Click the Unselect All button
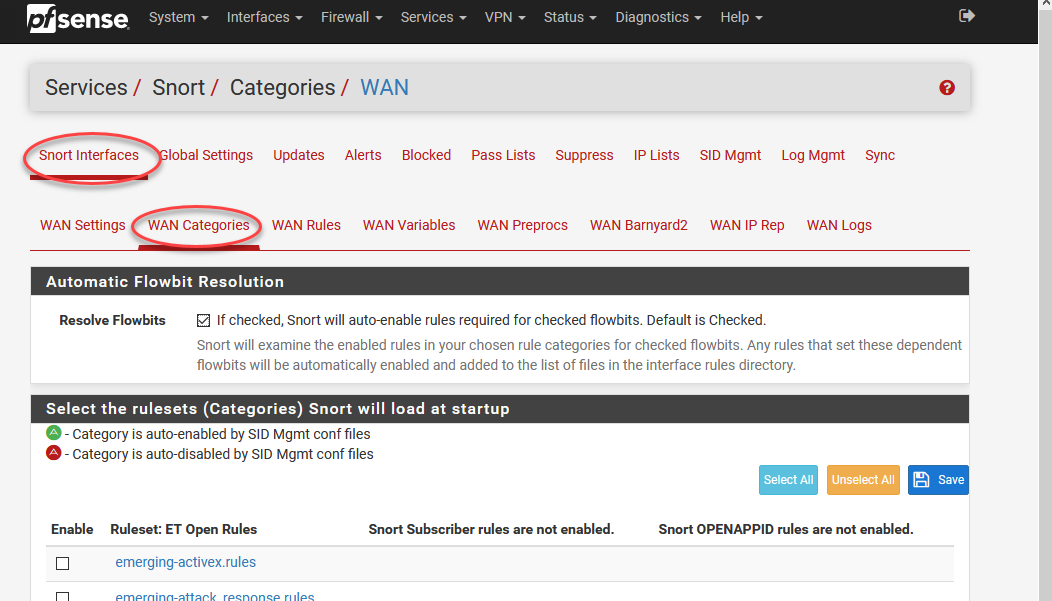This screenshot has width=1052, height=601. [863, 480]
